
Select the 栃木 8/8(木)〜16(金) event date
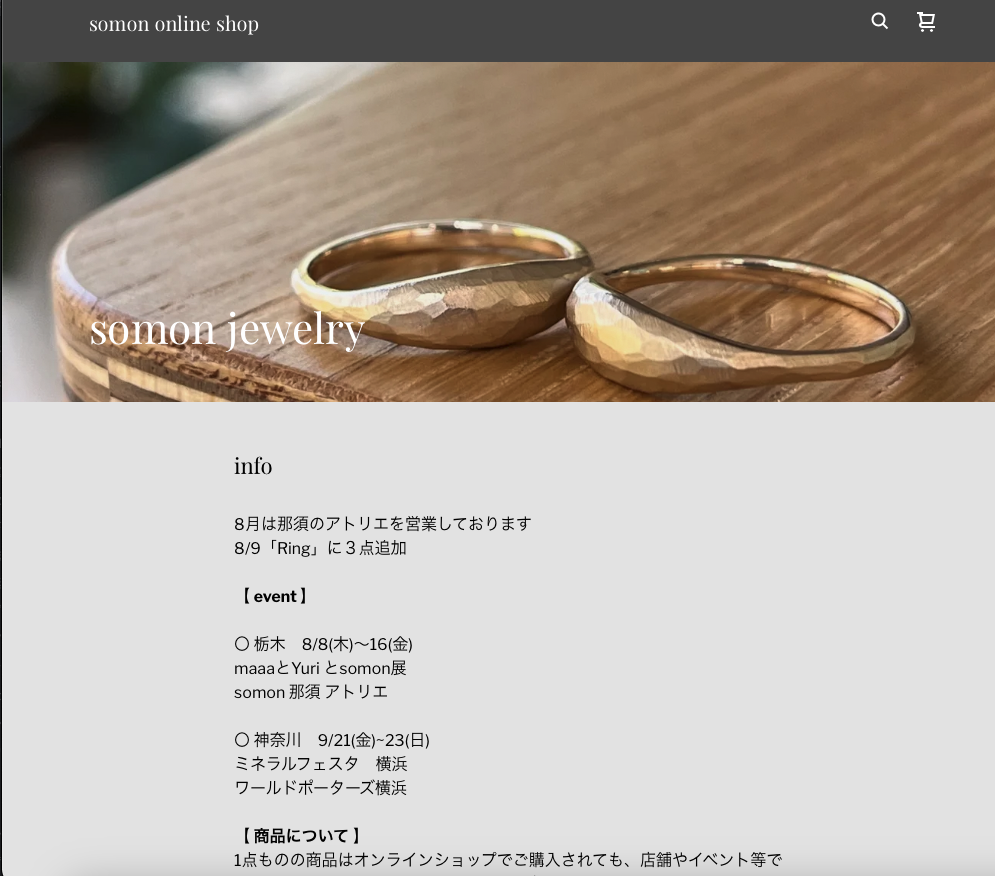[x=333, y=644]
